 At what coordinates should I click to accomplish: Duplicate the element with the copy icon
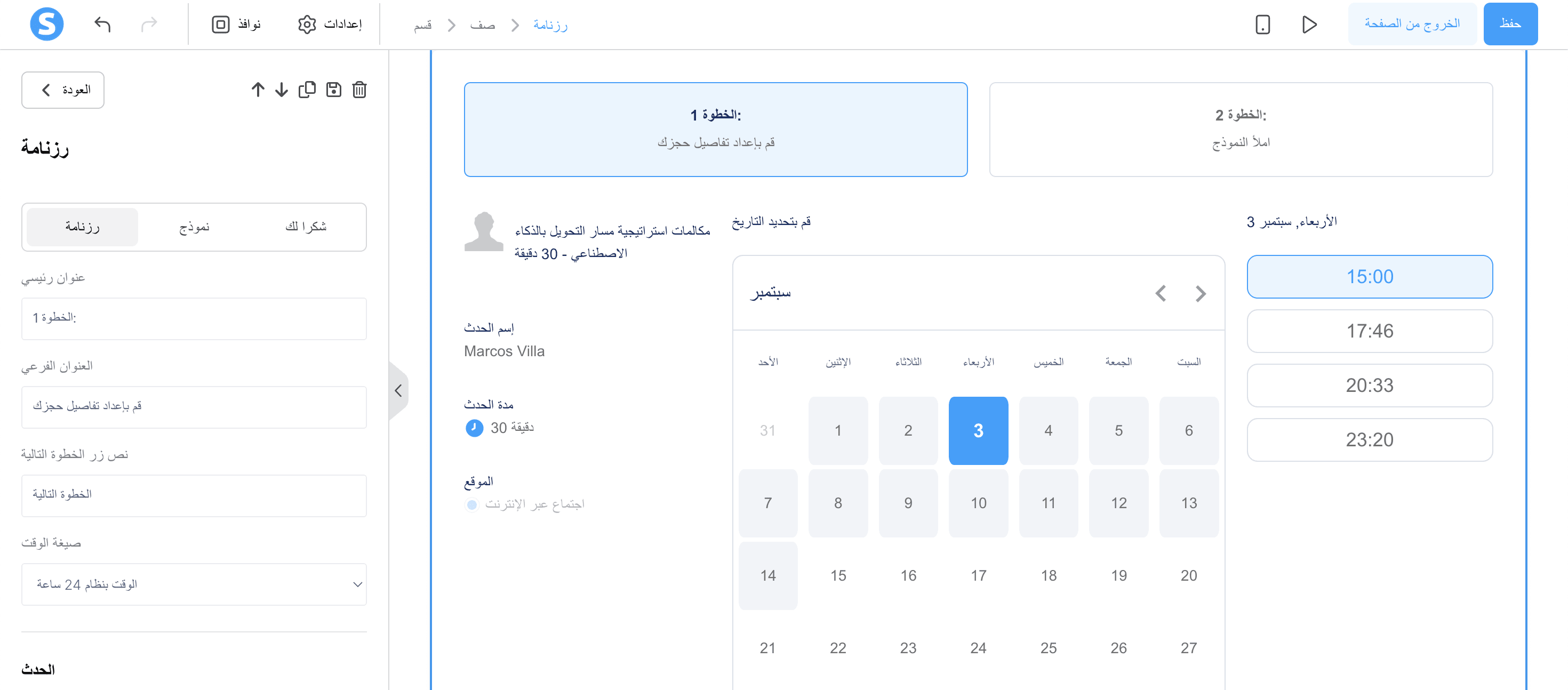point(307,90)
